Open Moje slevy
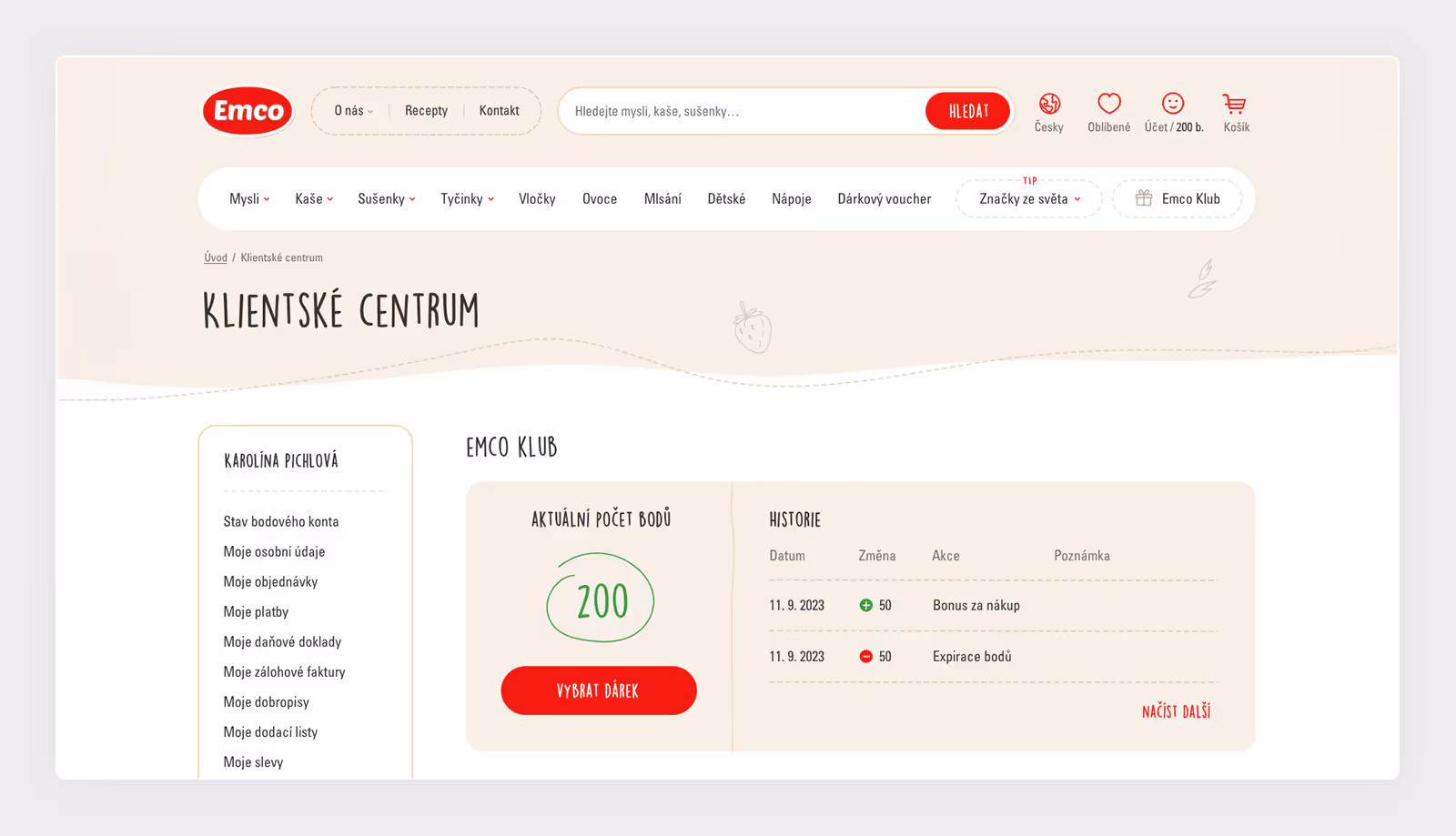The image size is (1456, 836). pos(253,762)
